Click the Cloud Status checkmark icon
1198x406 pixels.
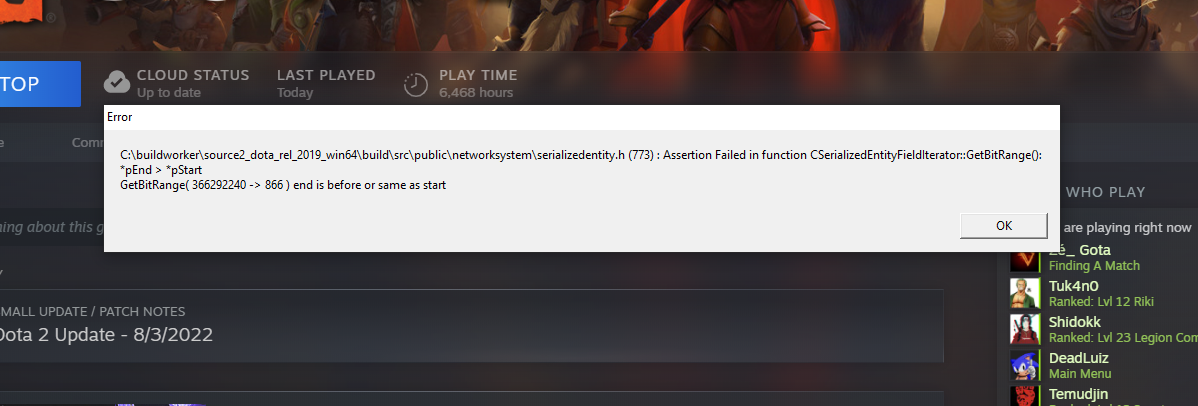coord(116,82)
